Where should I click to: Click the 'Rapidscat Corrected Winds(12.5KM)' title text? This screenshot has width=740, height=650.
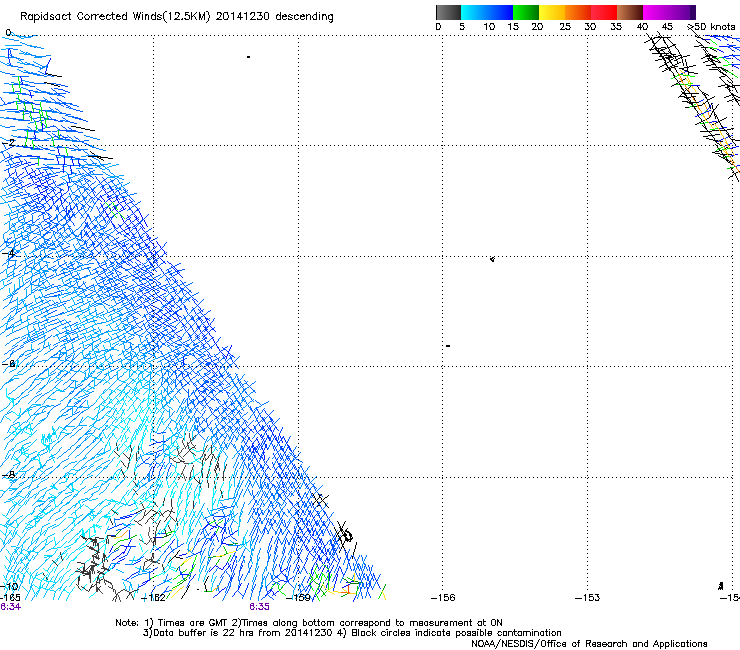pos(115,17)
